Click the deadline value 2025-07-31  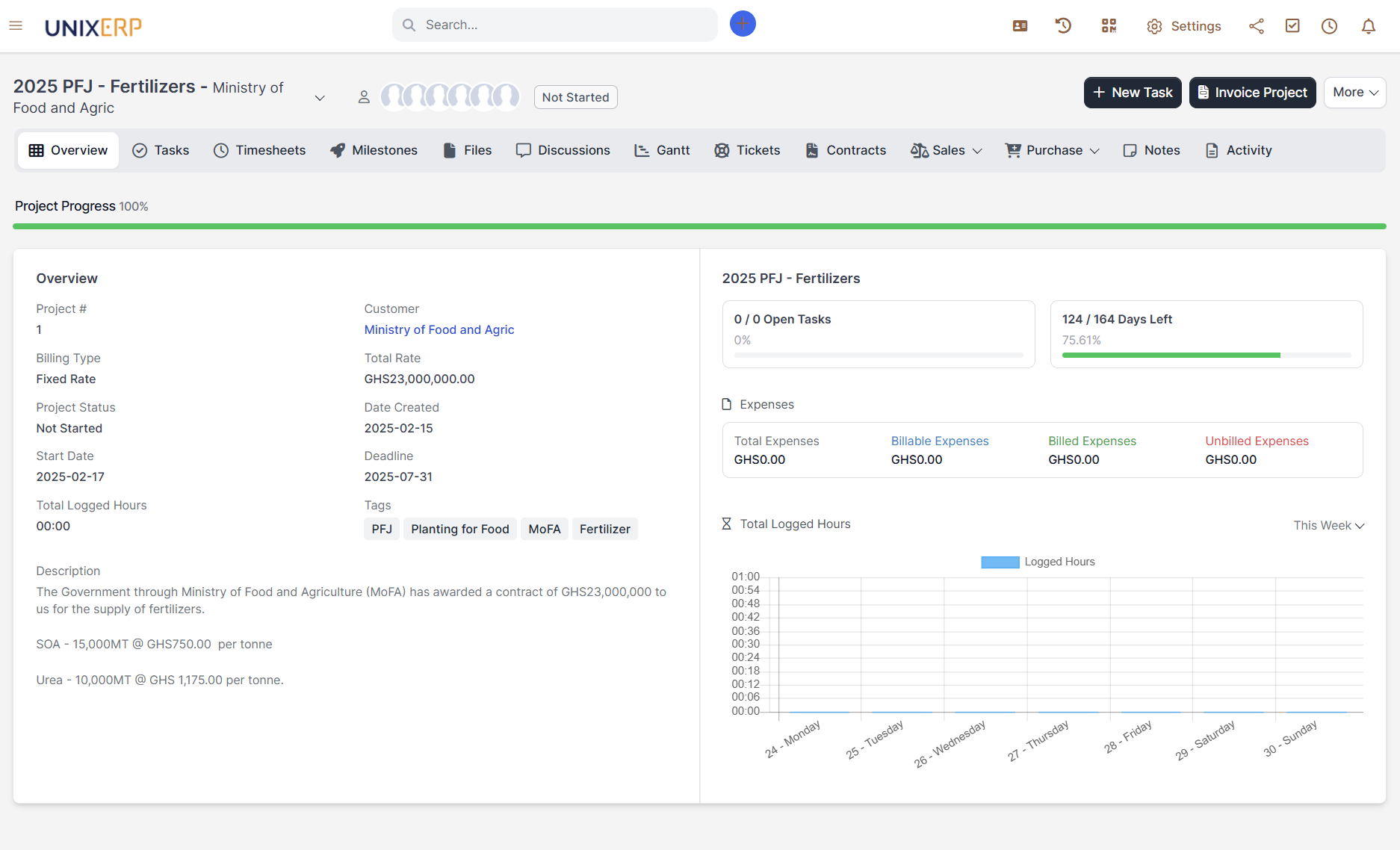tap(398, 477)
